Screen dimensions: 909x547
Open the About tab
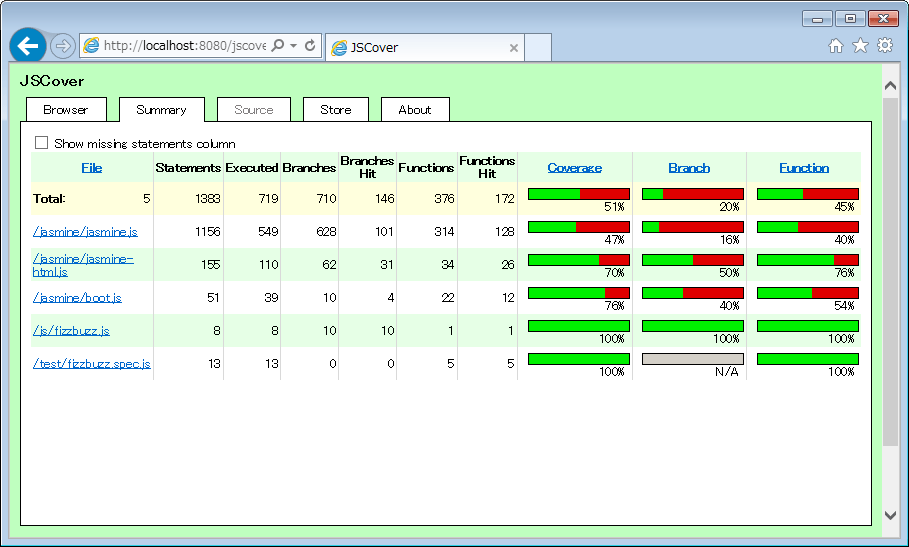coord(414,110)
